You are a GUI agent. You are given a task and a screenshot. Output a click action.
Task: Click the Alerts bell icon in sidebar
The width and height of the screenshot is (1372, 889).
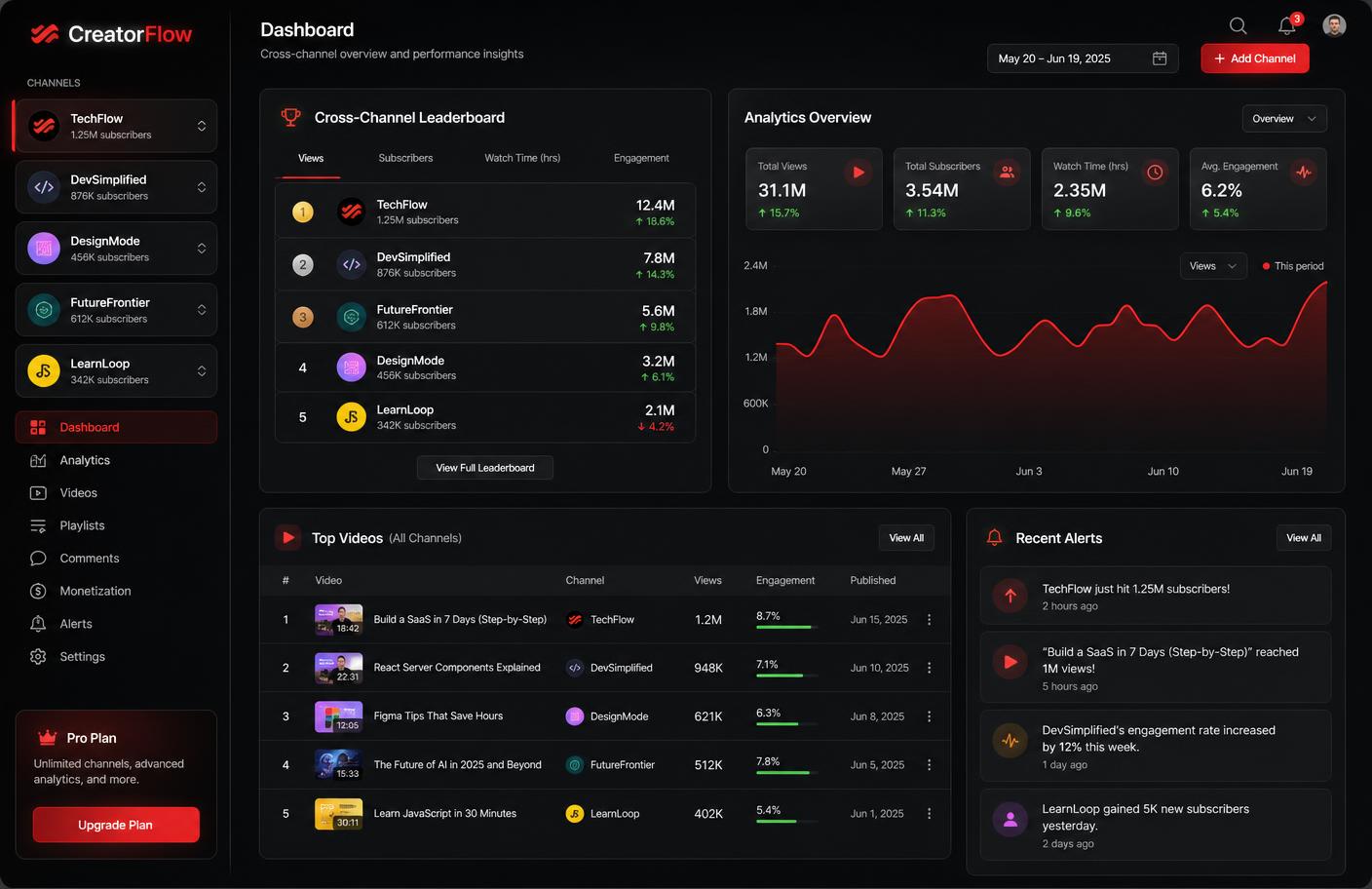pyautogui.click(x=38, y=624)
